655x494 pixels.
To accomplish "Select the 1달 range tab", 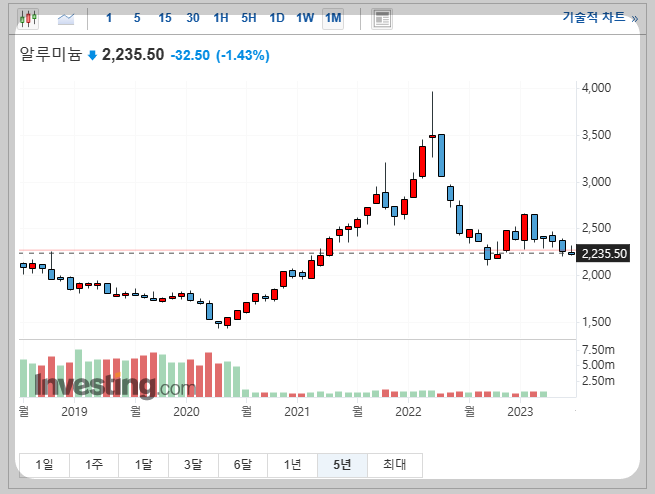I will point(143,464).
